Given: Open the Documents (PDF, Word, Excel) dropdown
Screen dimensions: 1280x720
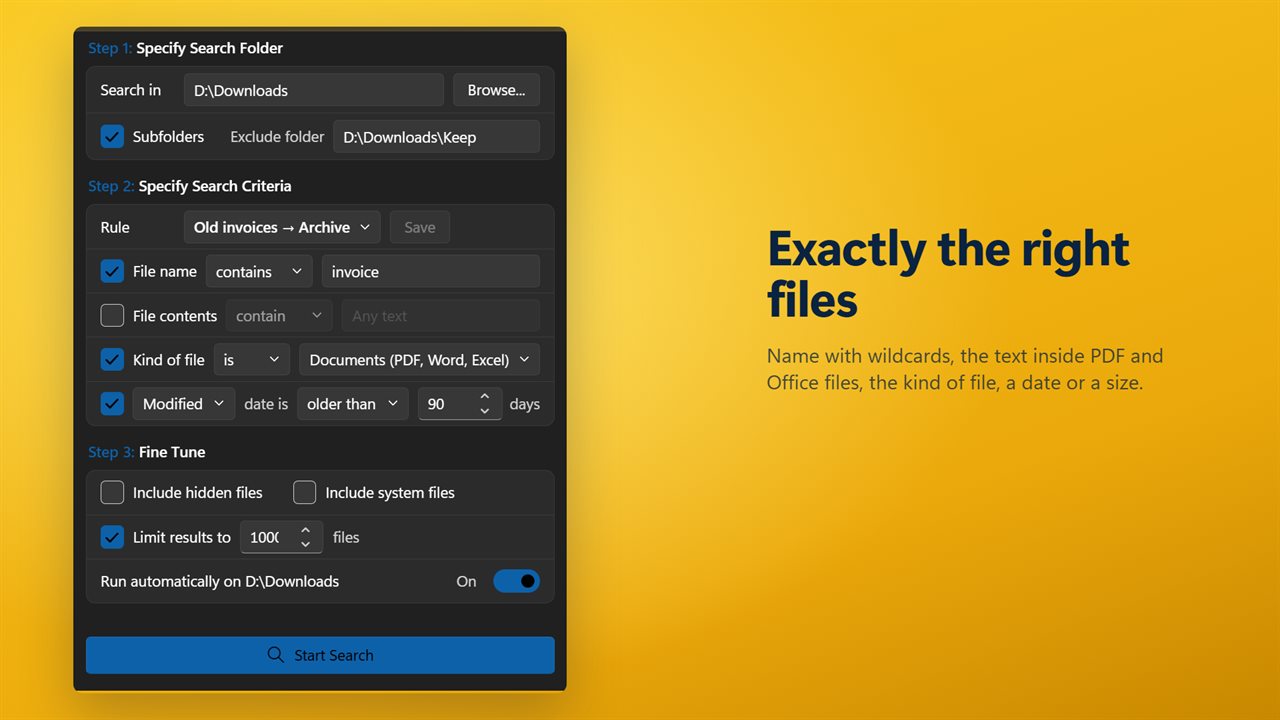Looking at the screenshot, I should pos(419,360).
